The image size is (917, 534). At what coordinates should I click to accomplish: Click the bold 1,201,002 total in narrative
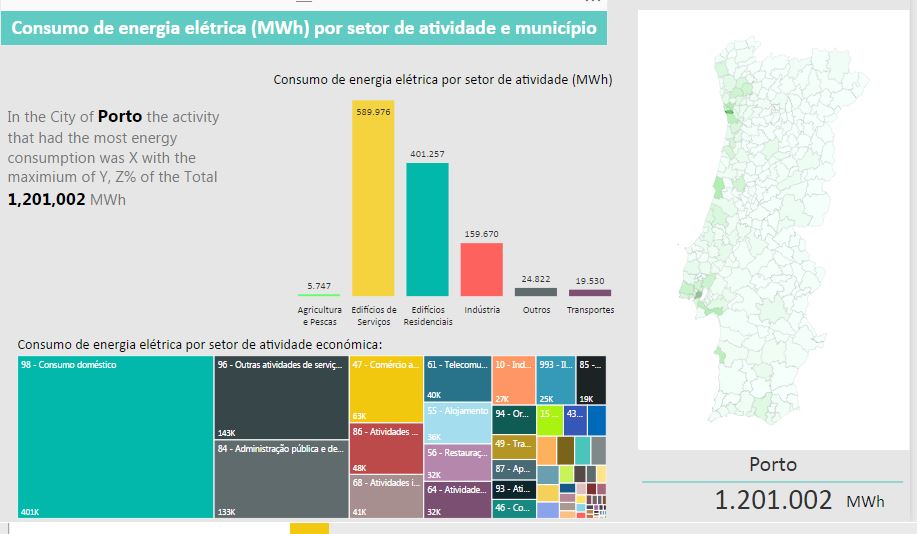point(46,199)
